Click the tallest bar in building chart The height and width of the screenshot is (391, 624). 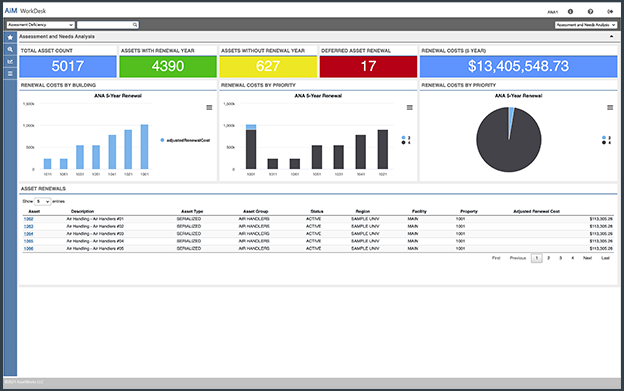pos(144,147)
